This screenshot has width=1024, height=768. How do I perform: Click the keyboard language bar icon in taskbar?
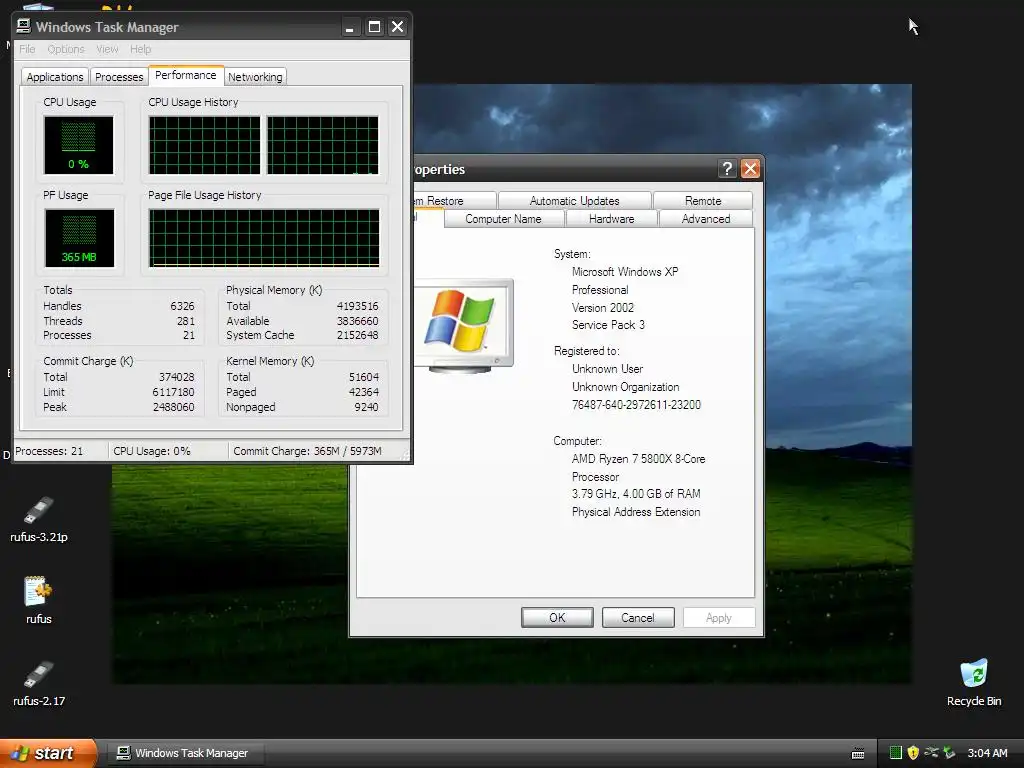coord(858,754)
